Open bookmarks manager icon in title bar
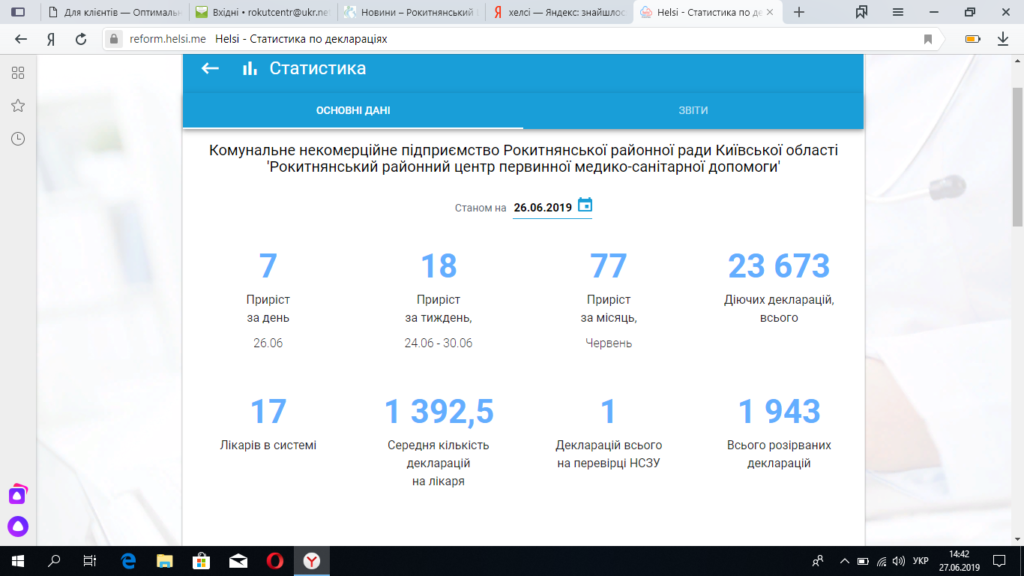The height and width of the screenshot is (576, 1024). (x=861, y=12)
